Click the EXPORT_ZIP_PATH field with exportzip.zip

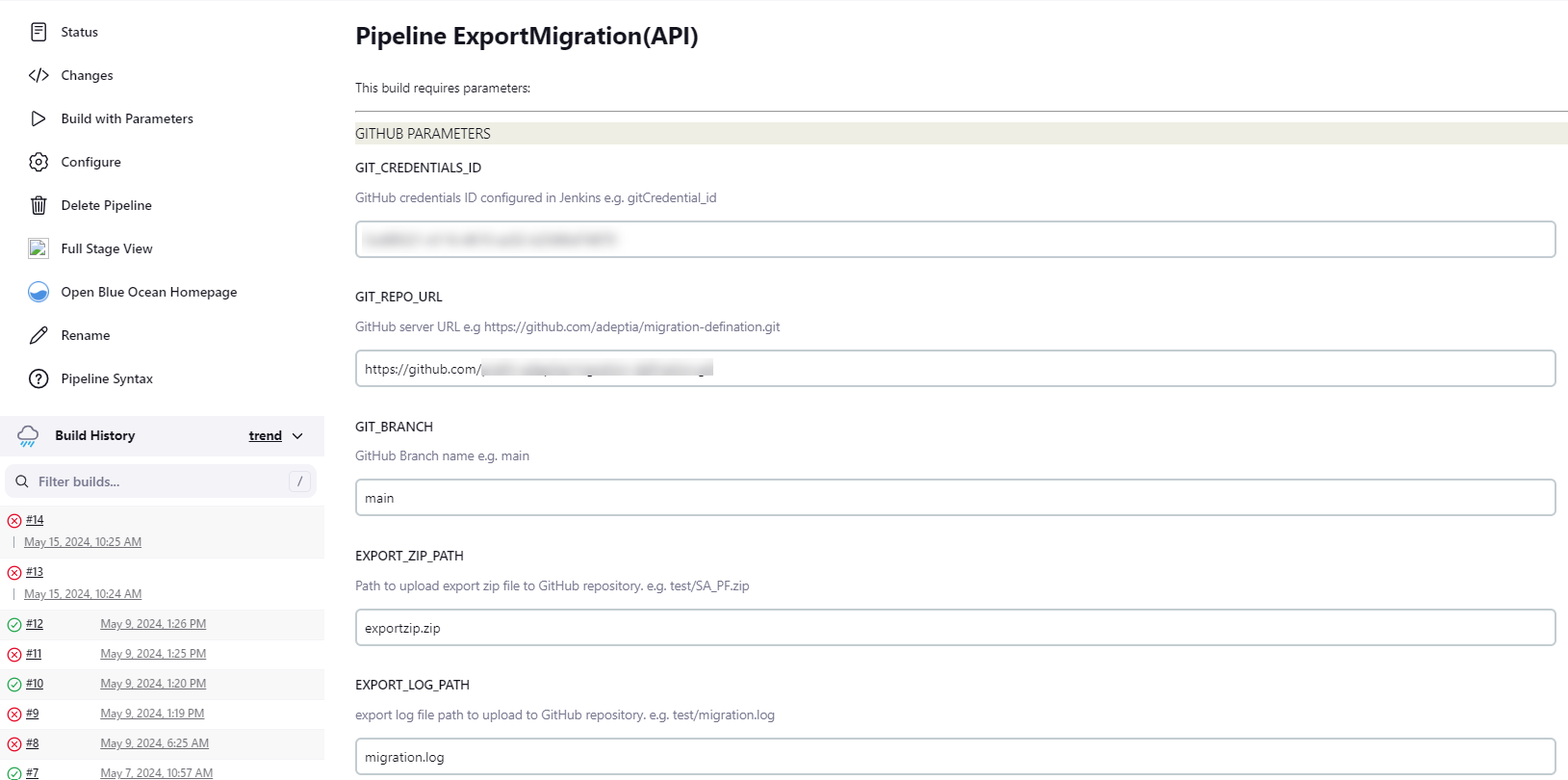point(955,628)
